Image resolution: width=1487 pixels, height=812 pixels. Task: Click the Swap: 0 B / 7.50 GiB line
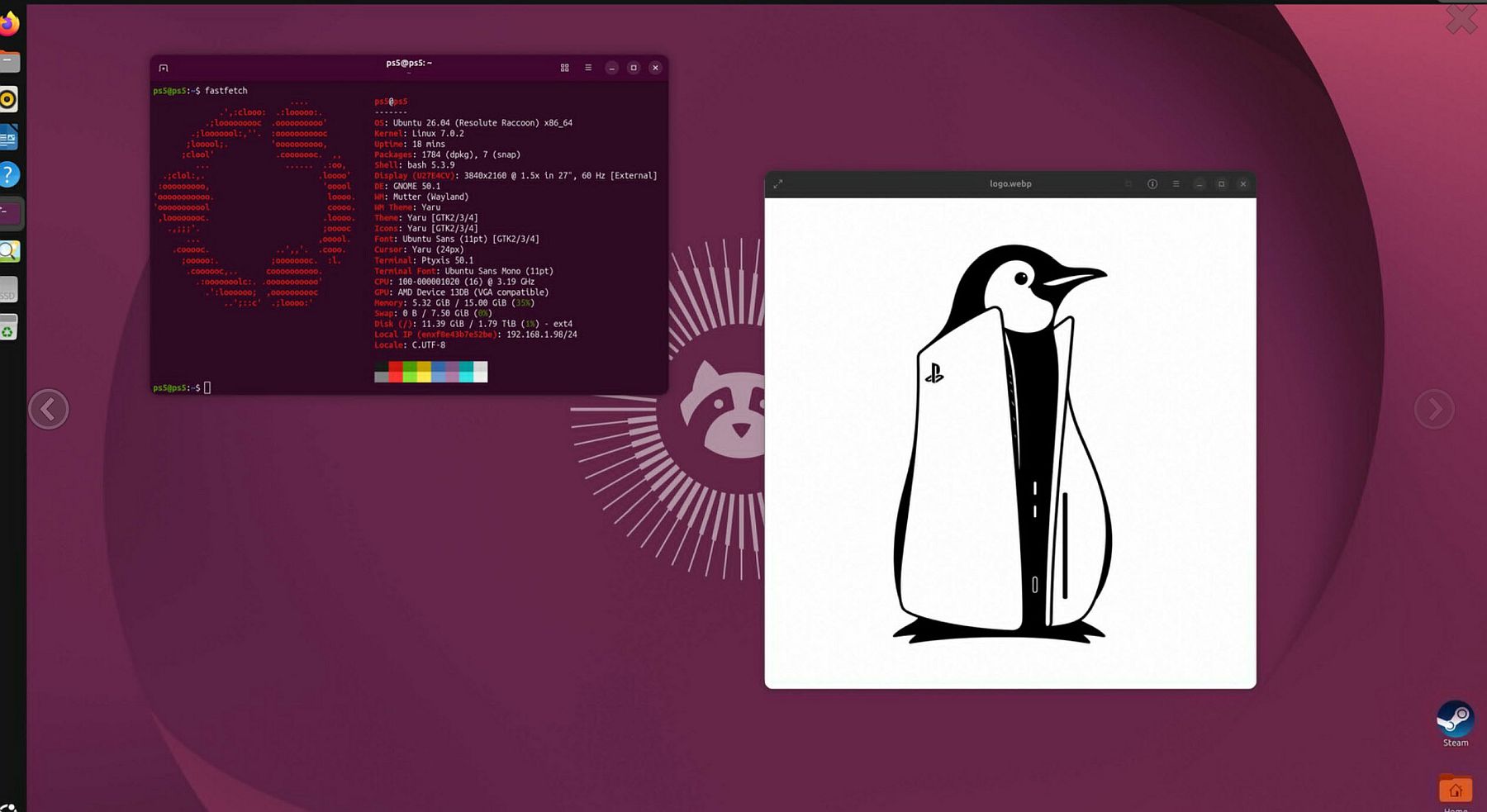433,314
